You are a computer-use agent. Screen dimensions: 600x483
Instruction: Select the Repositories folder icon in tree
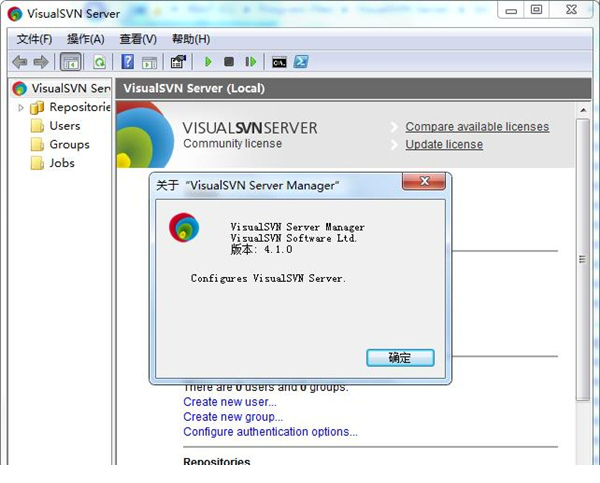(37, 108)
